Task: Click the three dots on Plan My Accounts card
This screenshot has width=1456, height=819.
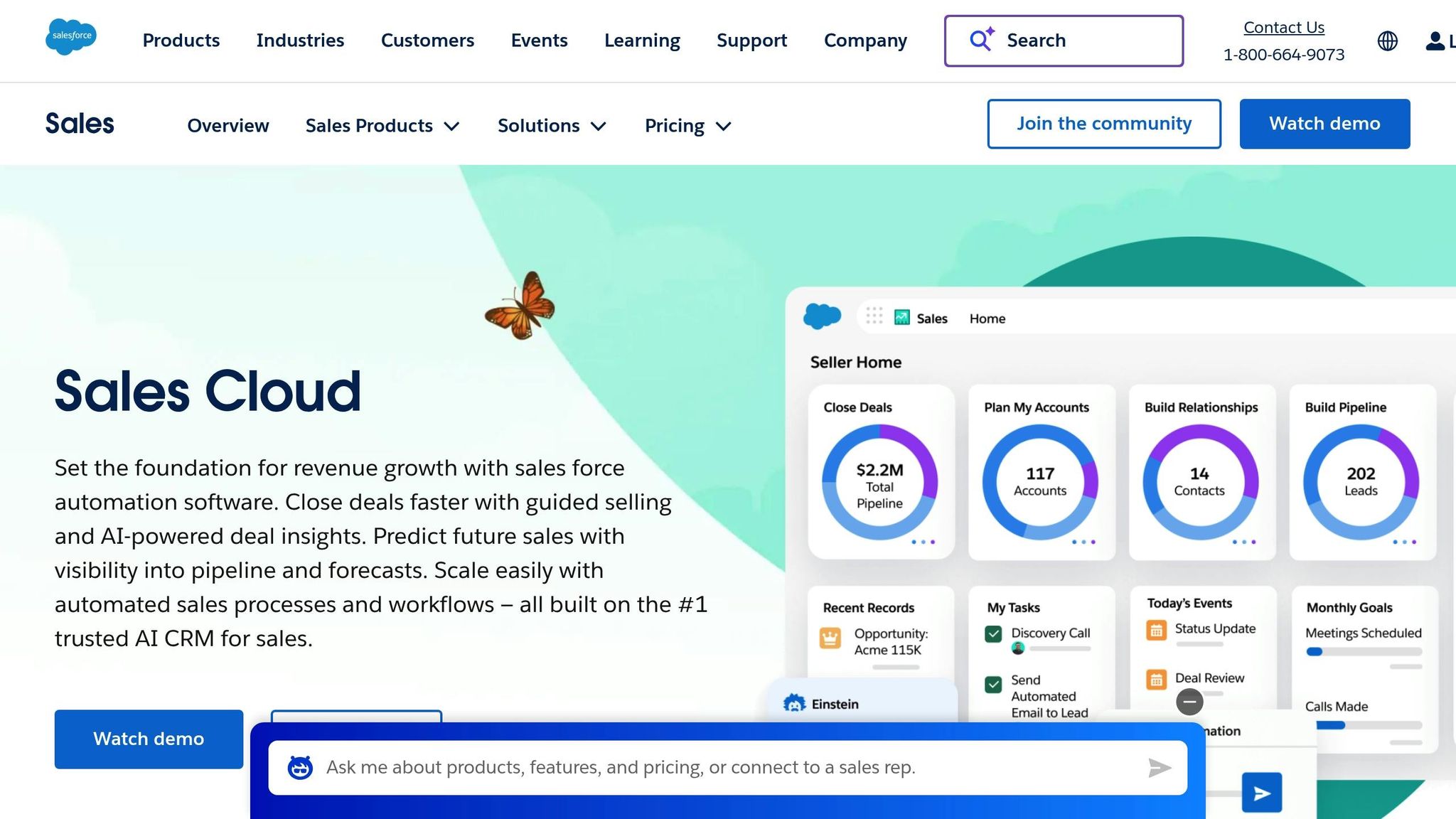Action: (1083, 542)
